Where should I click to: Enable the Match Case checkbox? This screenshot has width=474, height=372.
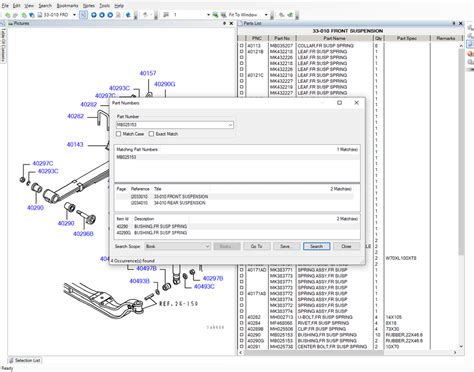pos(118,134)
